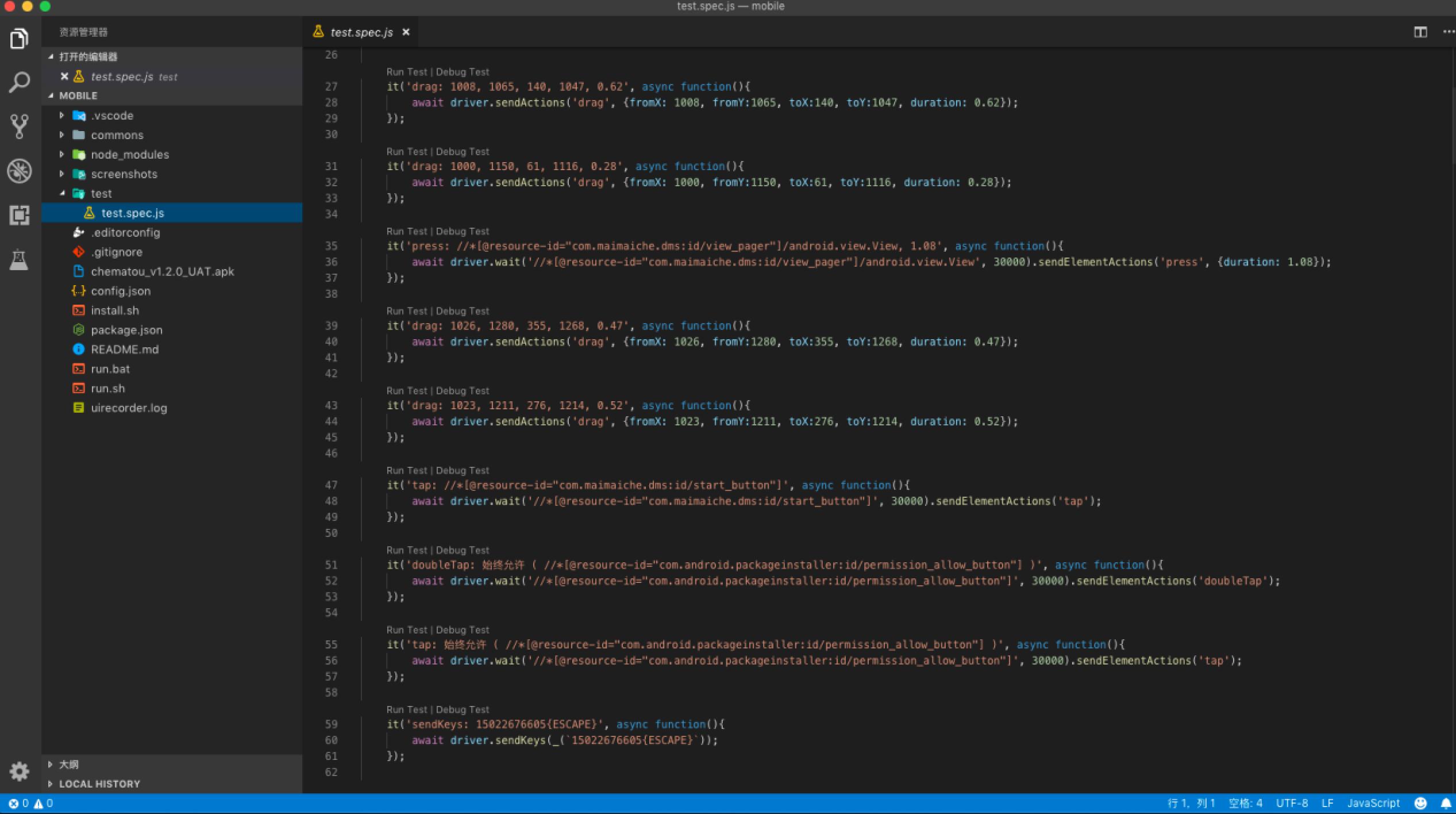Change end of line sequence LF

1327,803
